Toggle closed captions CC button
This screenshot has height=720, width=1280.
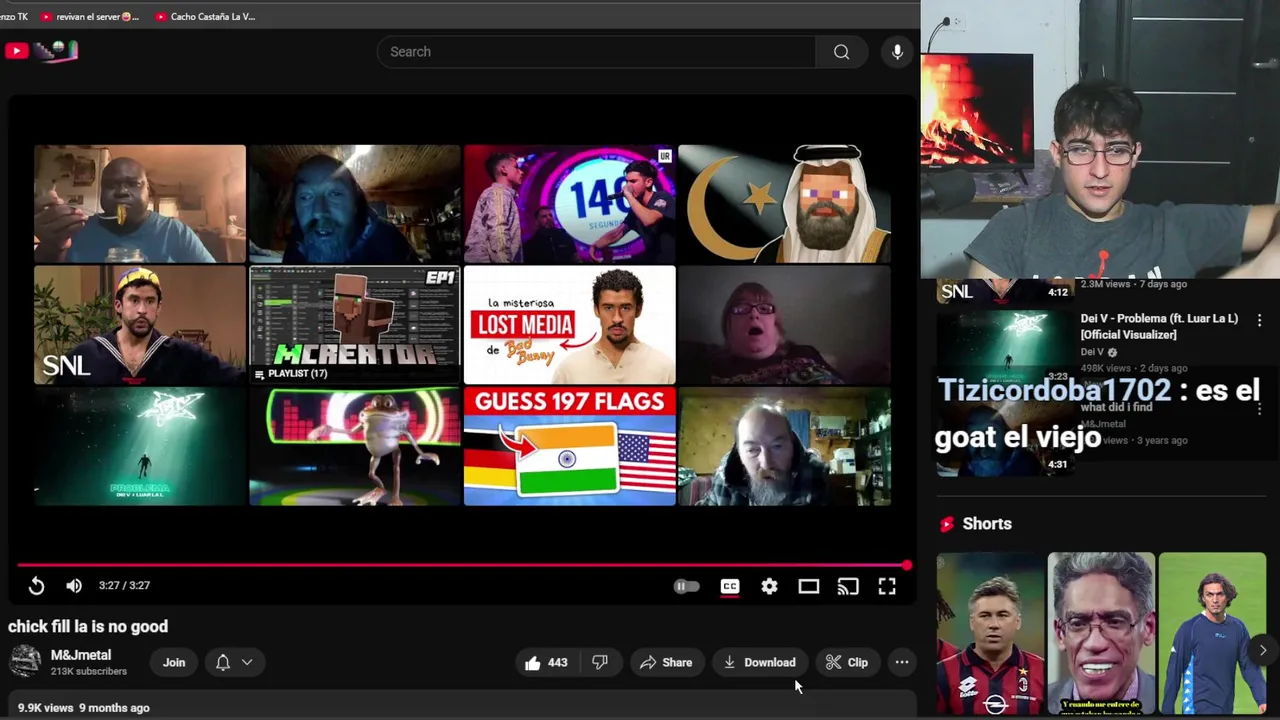pos(729,587)
